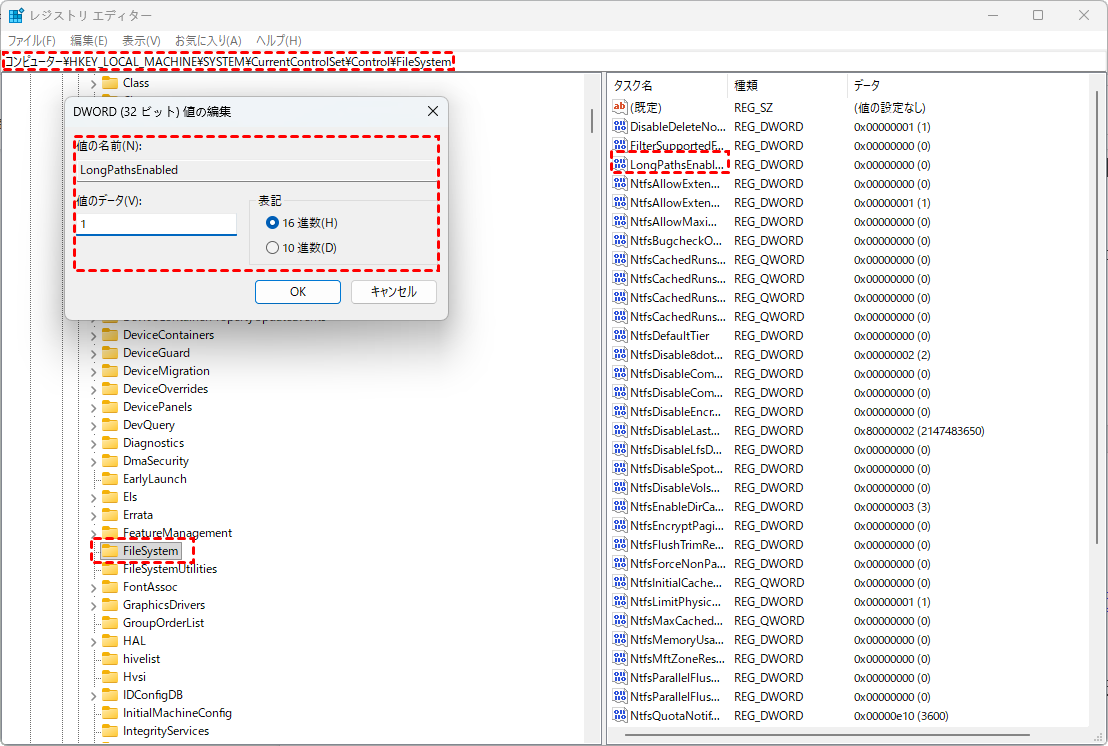1108x746 pixels.
Task: Expand the DevicePanels tree node
Action: 93,408
